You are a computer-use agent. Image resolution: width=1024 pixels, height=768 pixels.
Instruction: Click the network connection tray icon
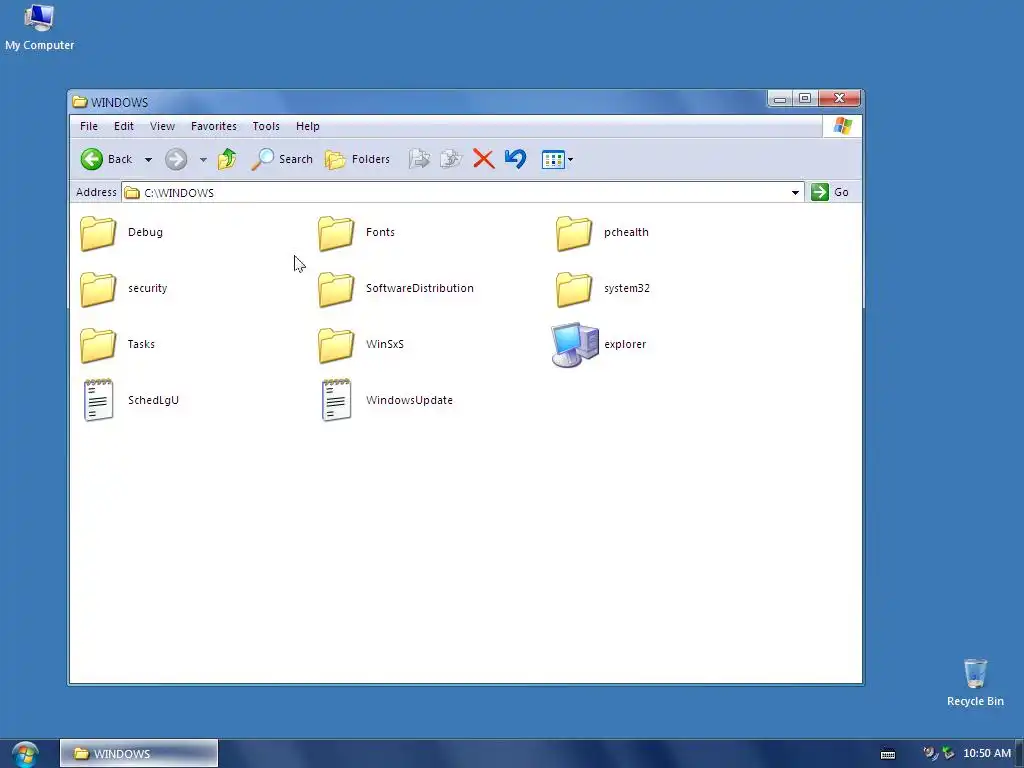(947, 754)
